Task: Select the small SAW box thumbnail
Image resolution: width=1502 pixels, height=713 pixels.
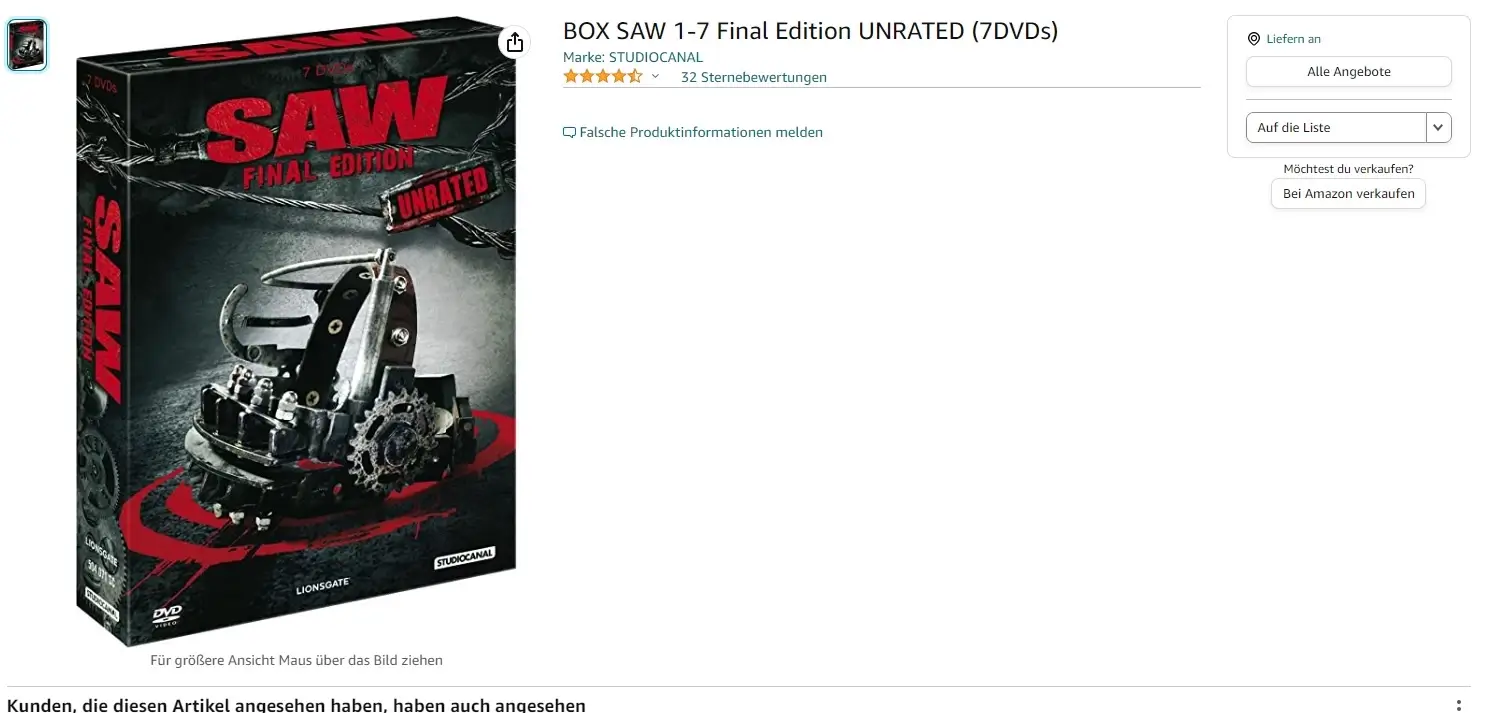Action: click(x=27, y=45)
